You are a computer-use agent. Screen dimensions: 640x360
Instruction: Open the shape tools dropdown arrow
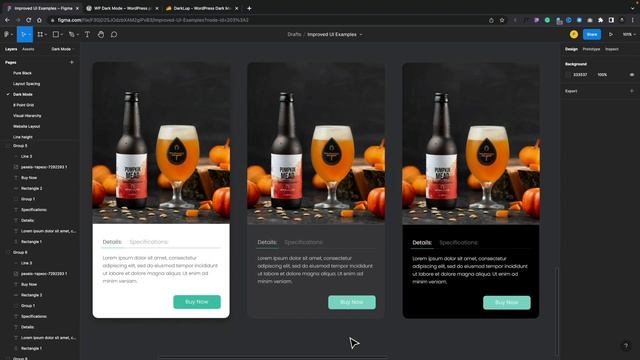[62, 35]
